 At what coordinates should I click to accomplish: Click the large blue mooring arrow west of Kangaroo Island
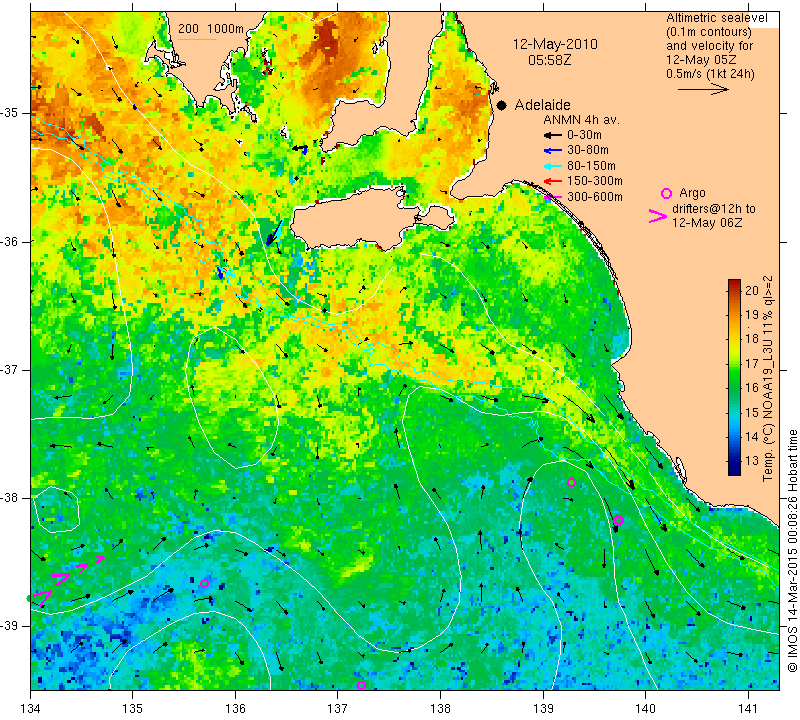point(274,233)
